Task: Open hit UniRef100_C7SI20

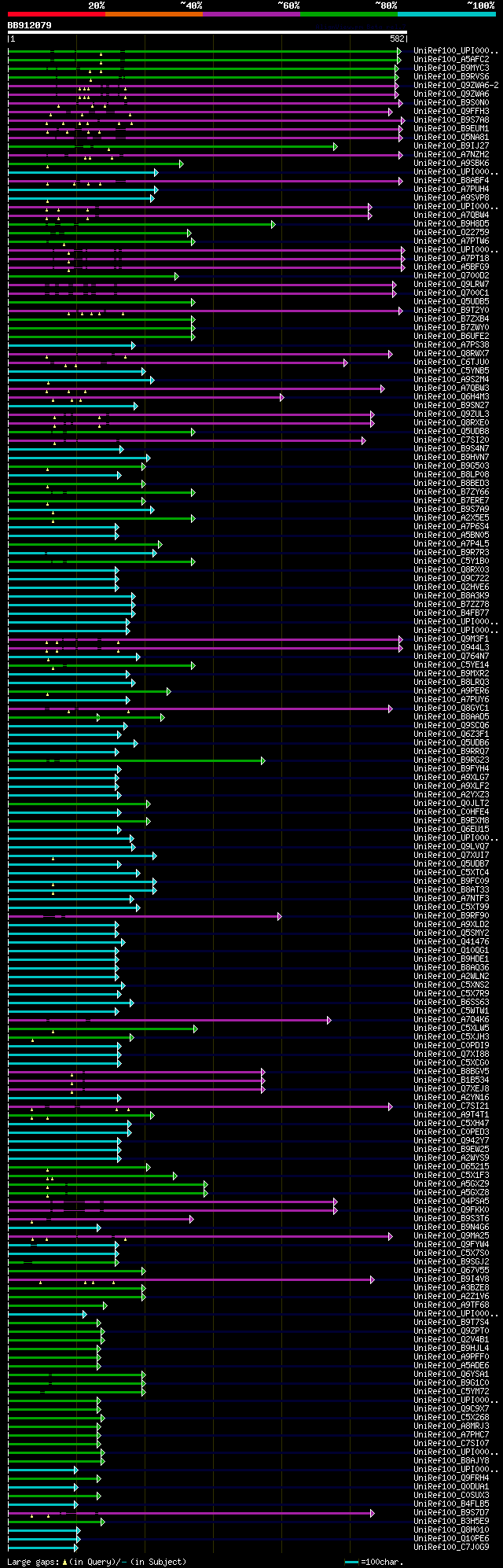Action: click(451, 440)
